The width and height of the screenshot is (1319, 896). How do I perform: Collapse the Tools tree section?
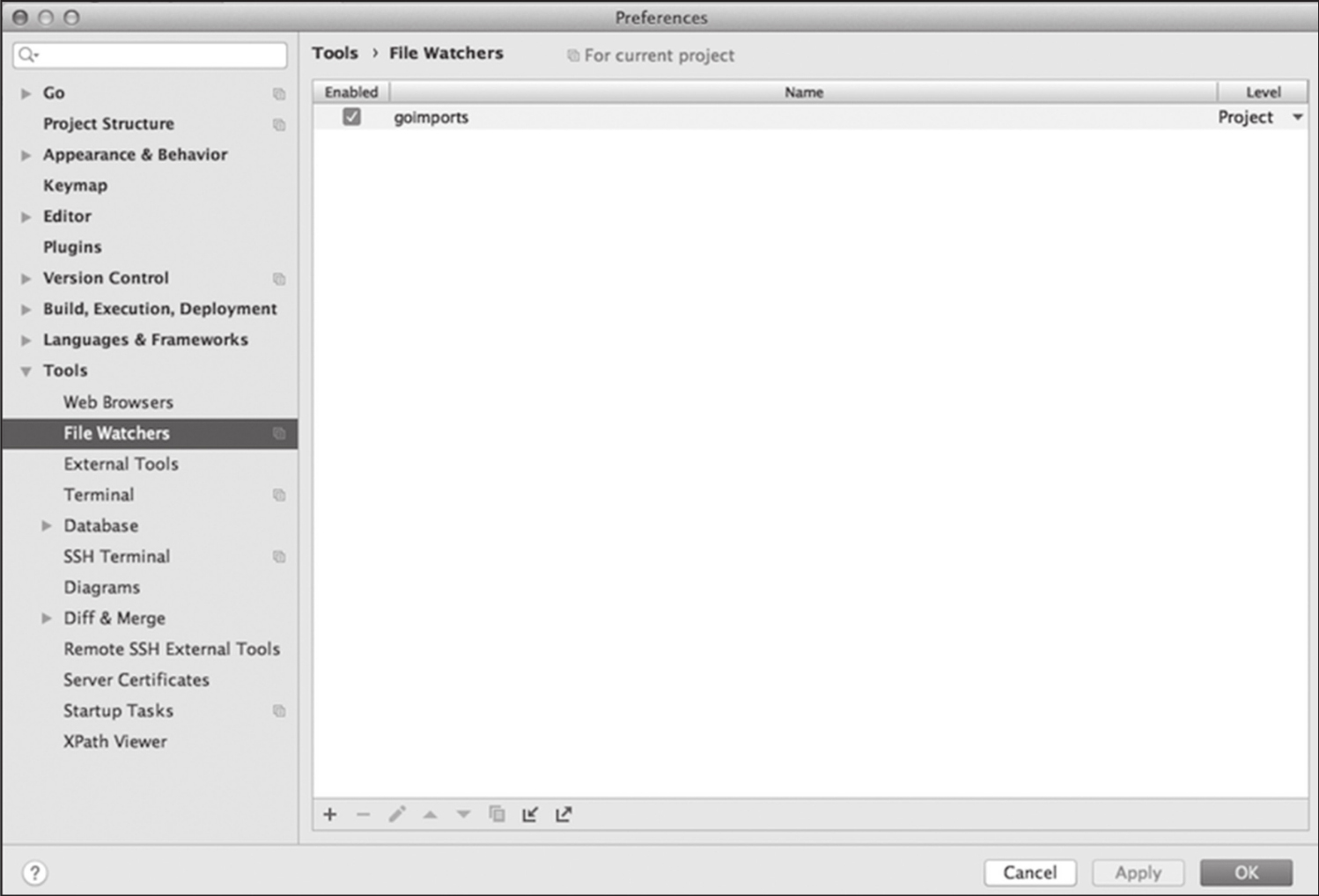[x=26, y=371]
